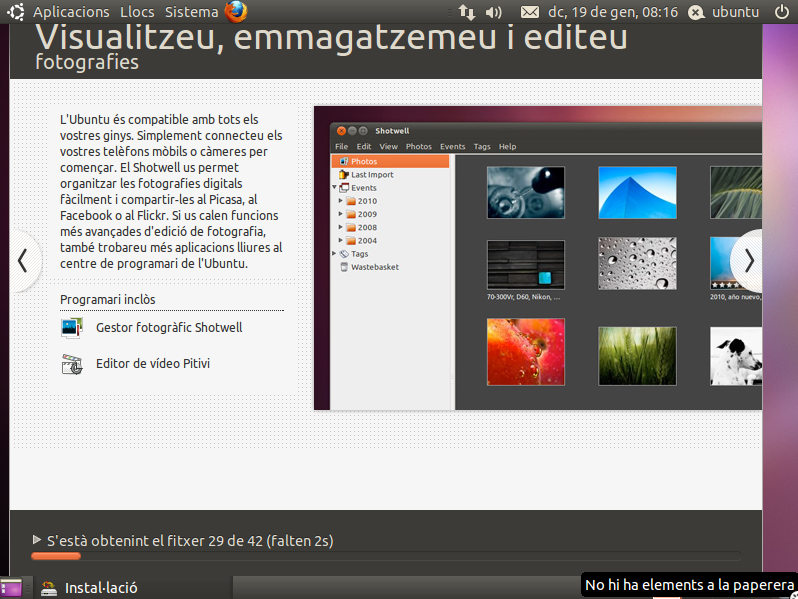Close the Shotwell window red button
The height and width of the screenshot is (599, 798).
[341, 131]
